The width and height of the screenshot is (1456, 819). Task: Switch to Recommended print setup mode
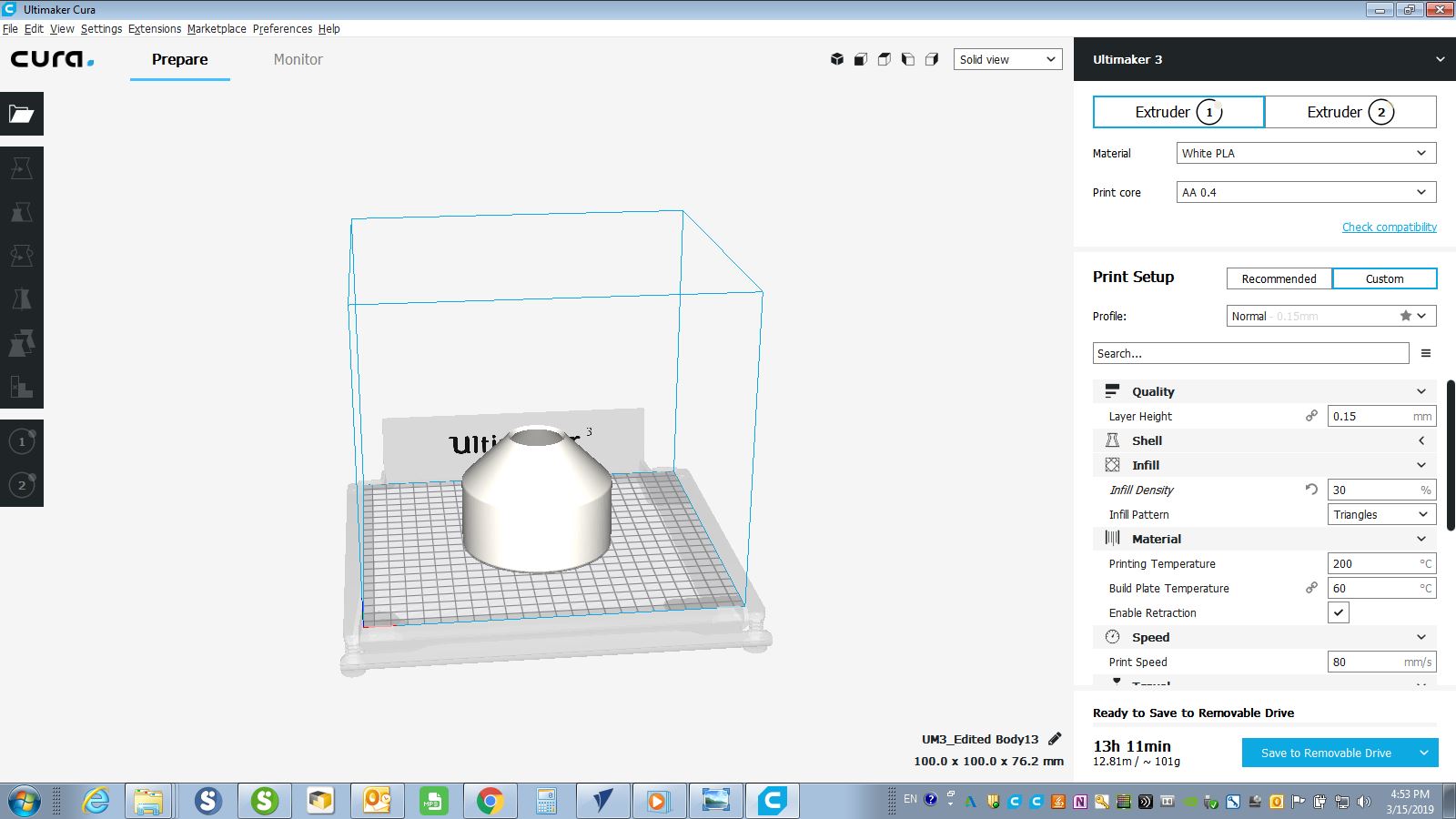(x=1279, y=278)
